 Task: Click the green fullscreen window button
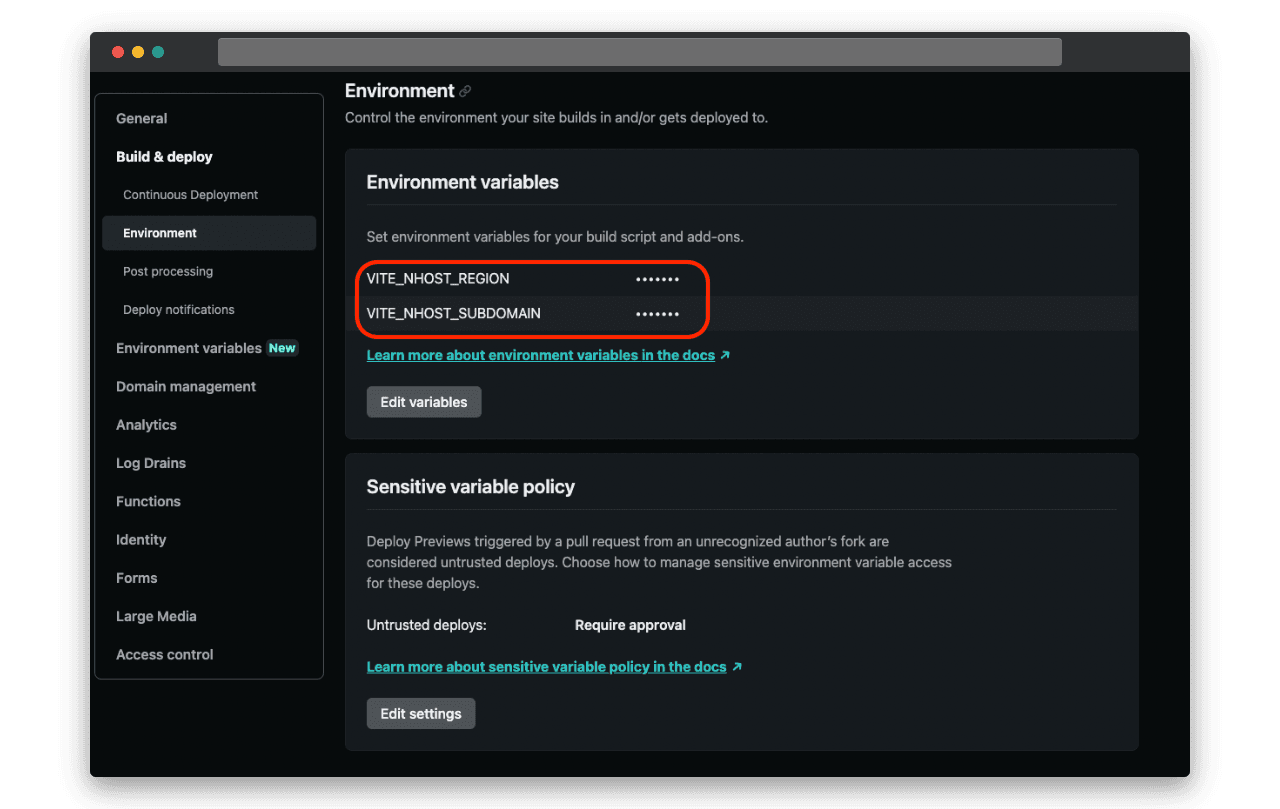(158, 52)
